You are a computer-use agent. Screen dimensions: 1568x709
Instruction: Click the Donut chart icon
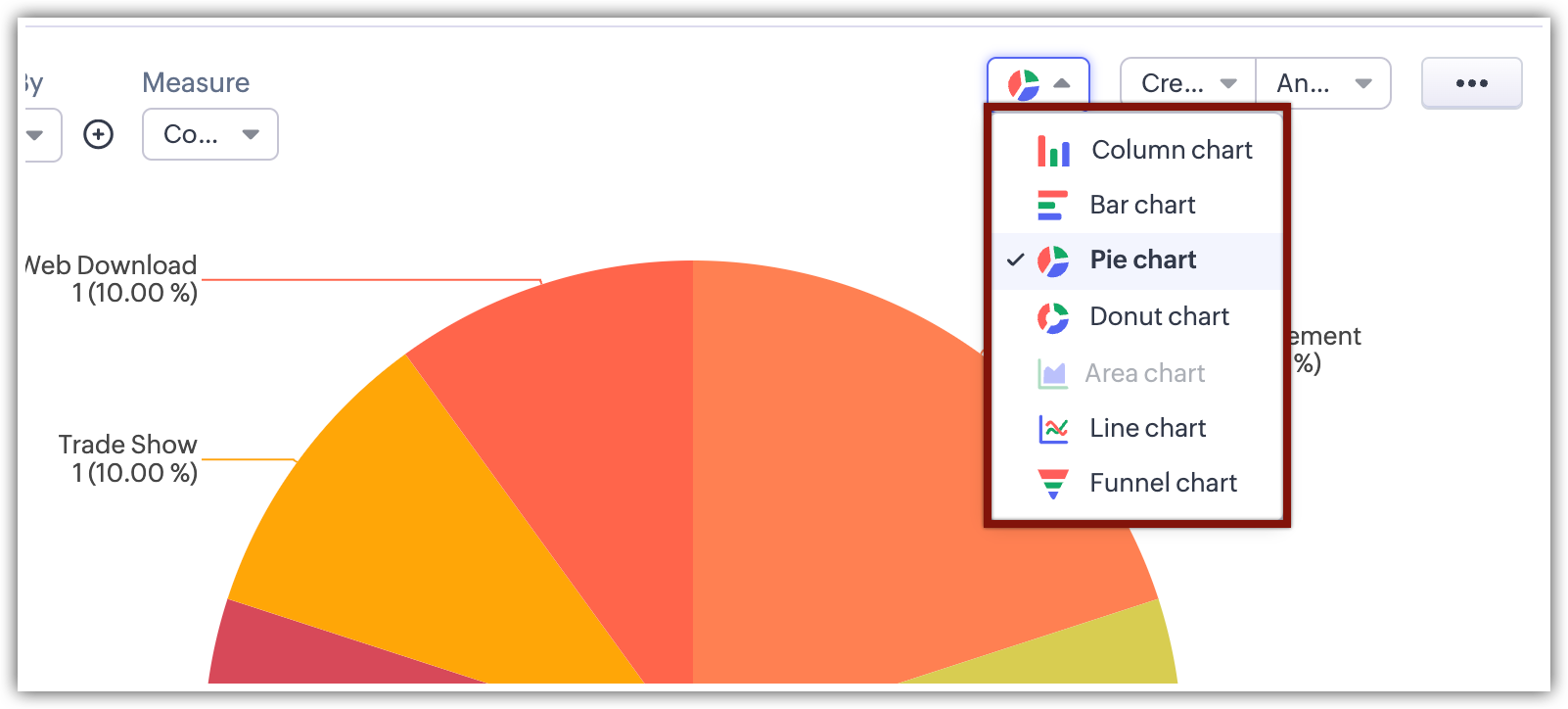(1052, 317)
